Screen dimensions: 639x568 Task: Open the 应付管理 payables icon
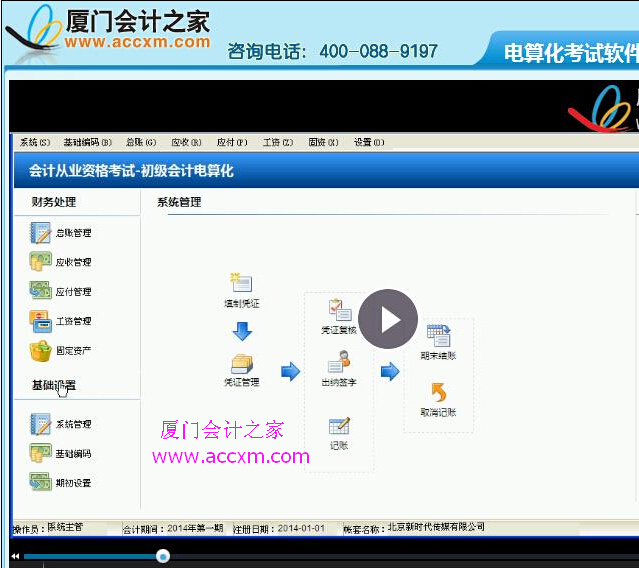click(41, 291)
